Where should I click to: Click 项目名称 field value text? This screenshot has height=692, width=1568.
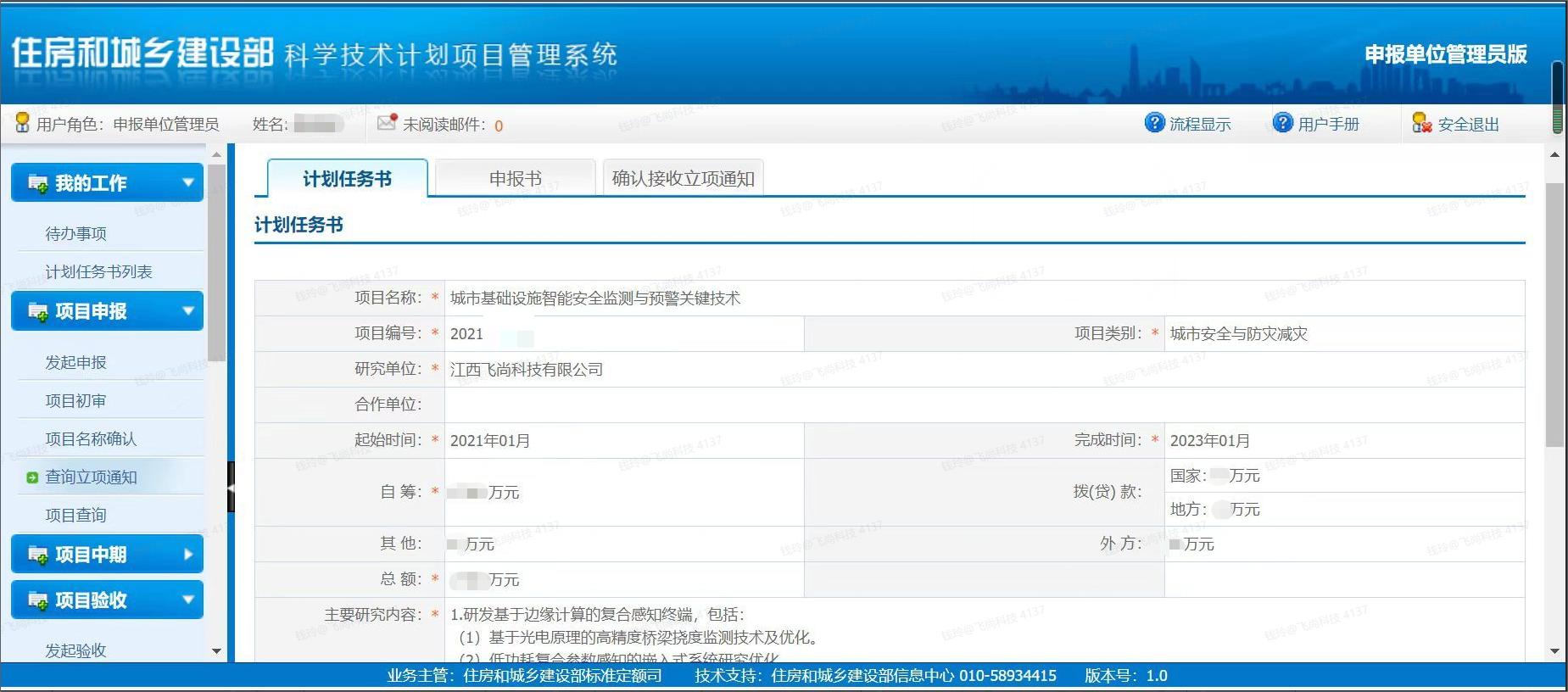click(x=595, y=298)
